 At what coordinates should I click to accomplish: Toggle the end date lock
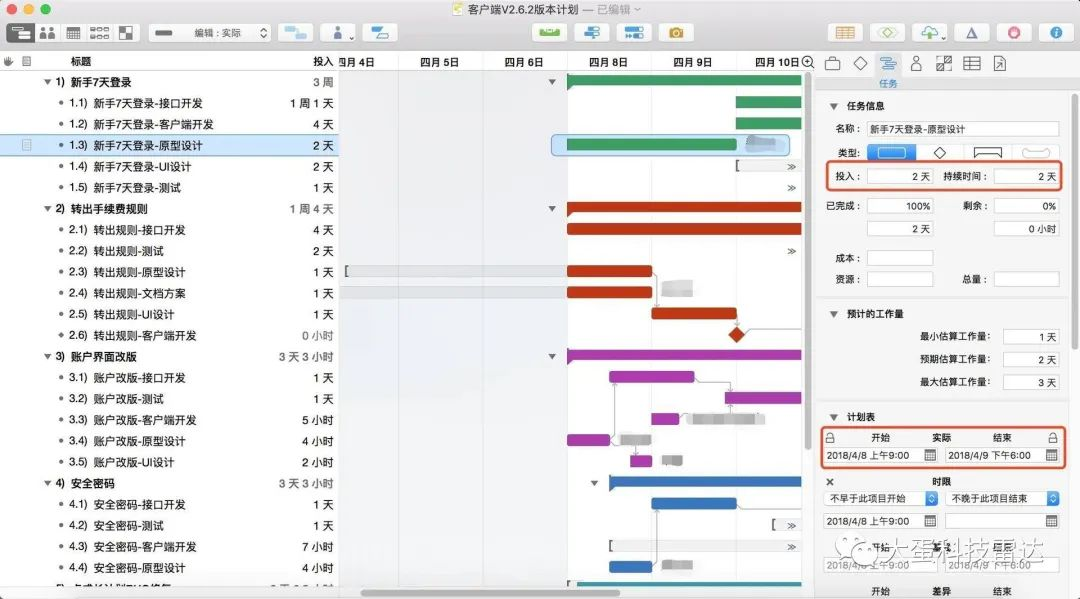1052,438
